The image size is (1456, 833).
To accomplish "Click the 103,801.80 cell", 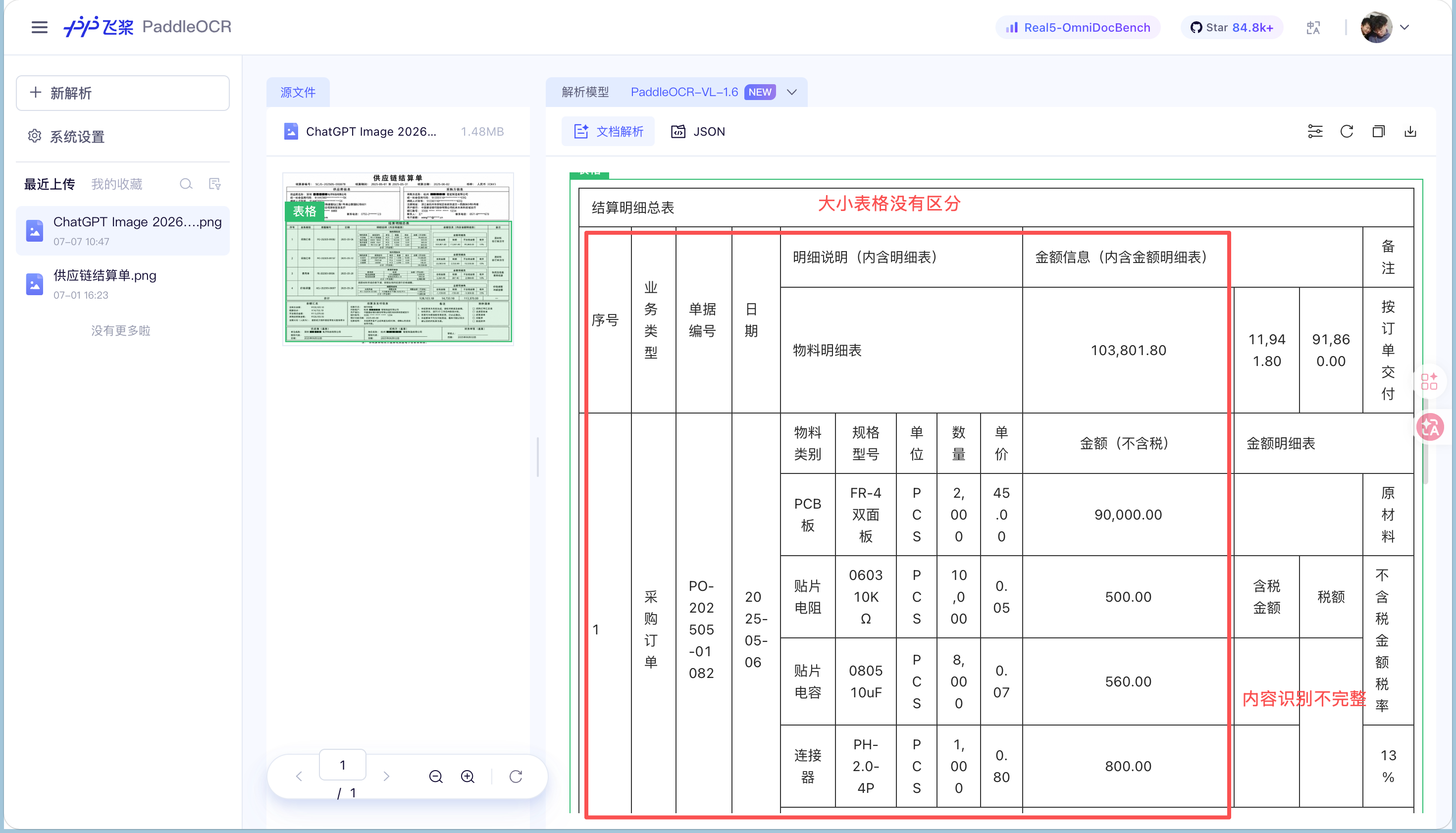I will [x=1128, y=350].
